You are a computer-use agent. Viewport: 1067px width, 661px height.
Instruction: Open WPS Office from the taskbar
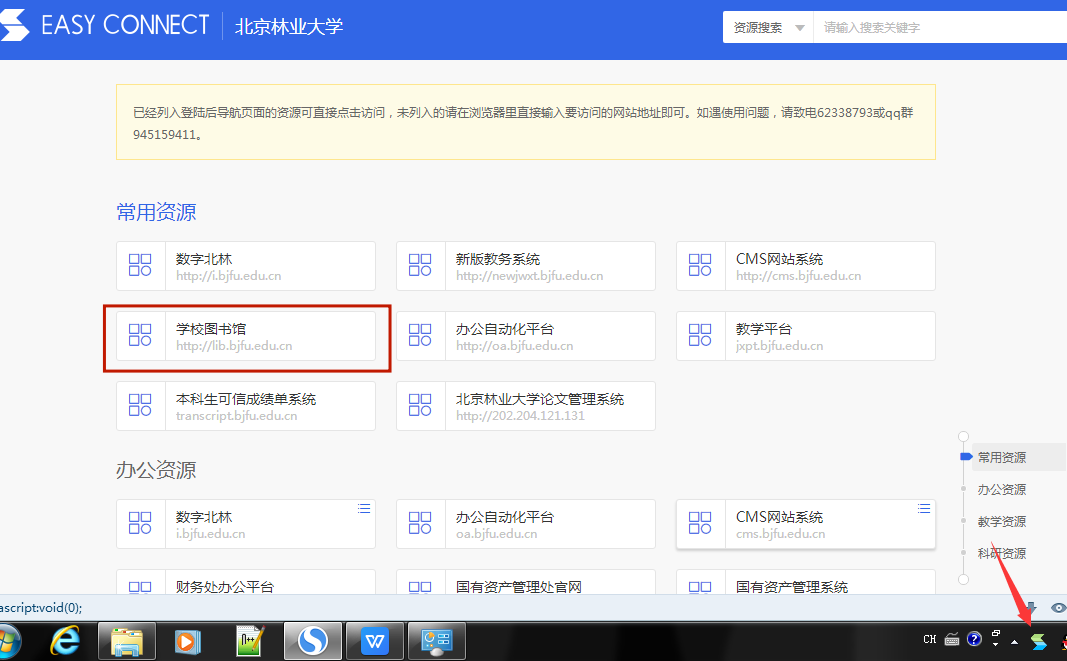[x=375, y=640]
